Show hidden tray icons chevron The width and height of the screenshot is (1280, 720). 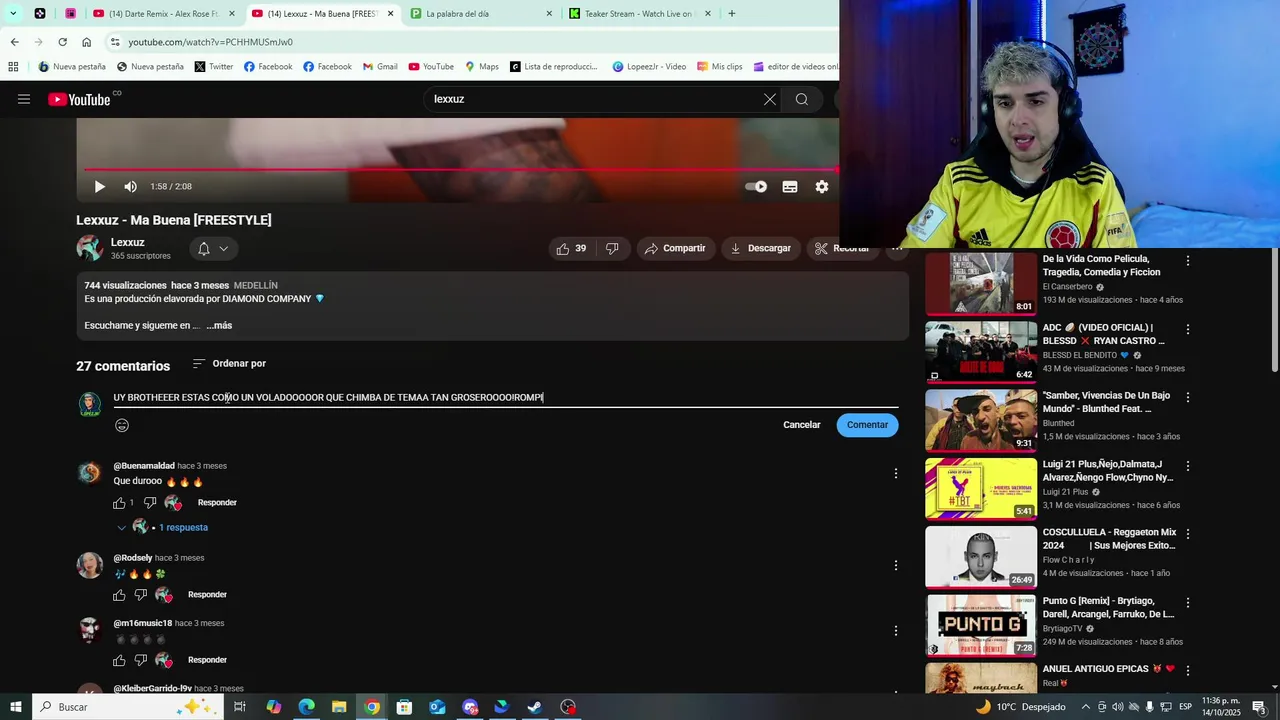(x=1085, y=707)
